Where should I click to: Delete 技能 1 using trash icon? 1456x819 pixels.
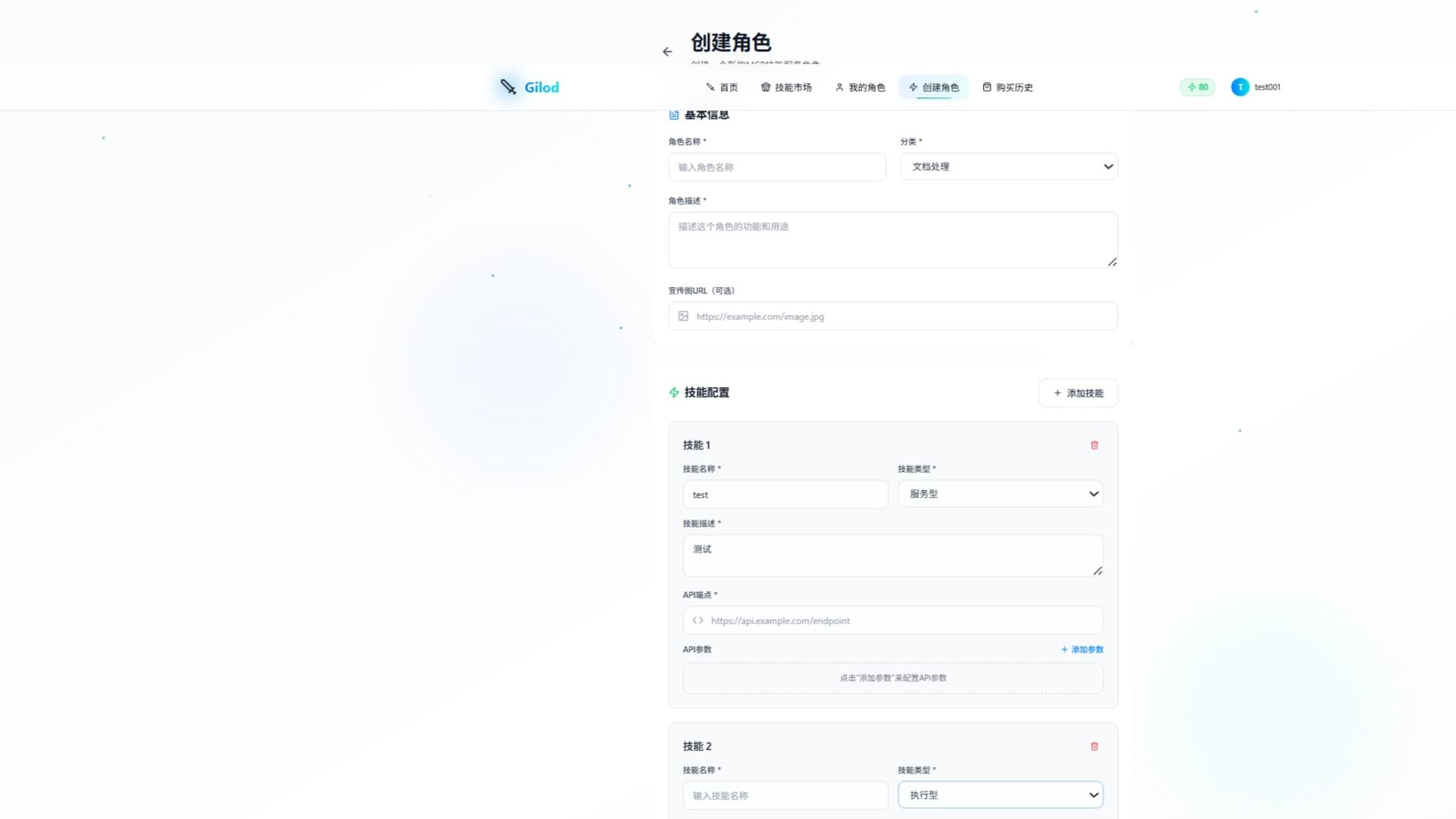tap(1094, 444)
